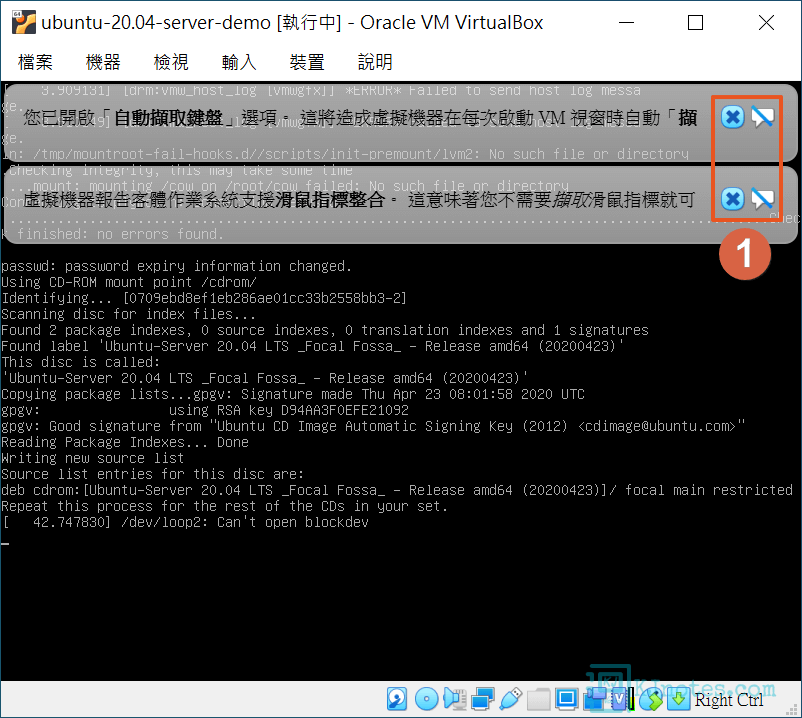Screen dimensions: 802x718
Task: Click the display status icon
Action: [567, 699]
